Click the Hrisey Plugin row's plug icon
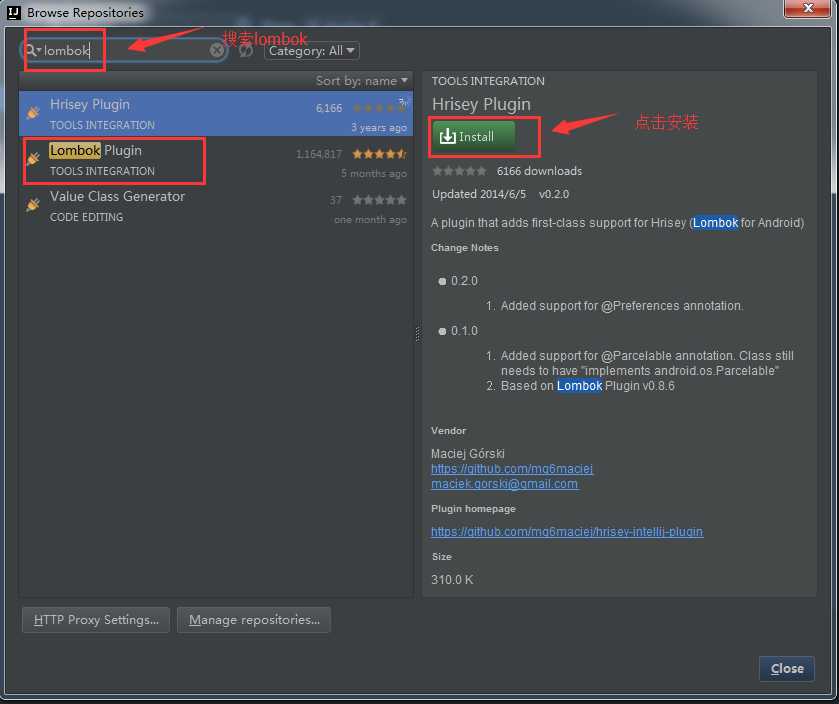This screenshot has width=839, height=704. tap(33, 113)
